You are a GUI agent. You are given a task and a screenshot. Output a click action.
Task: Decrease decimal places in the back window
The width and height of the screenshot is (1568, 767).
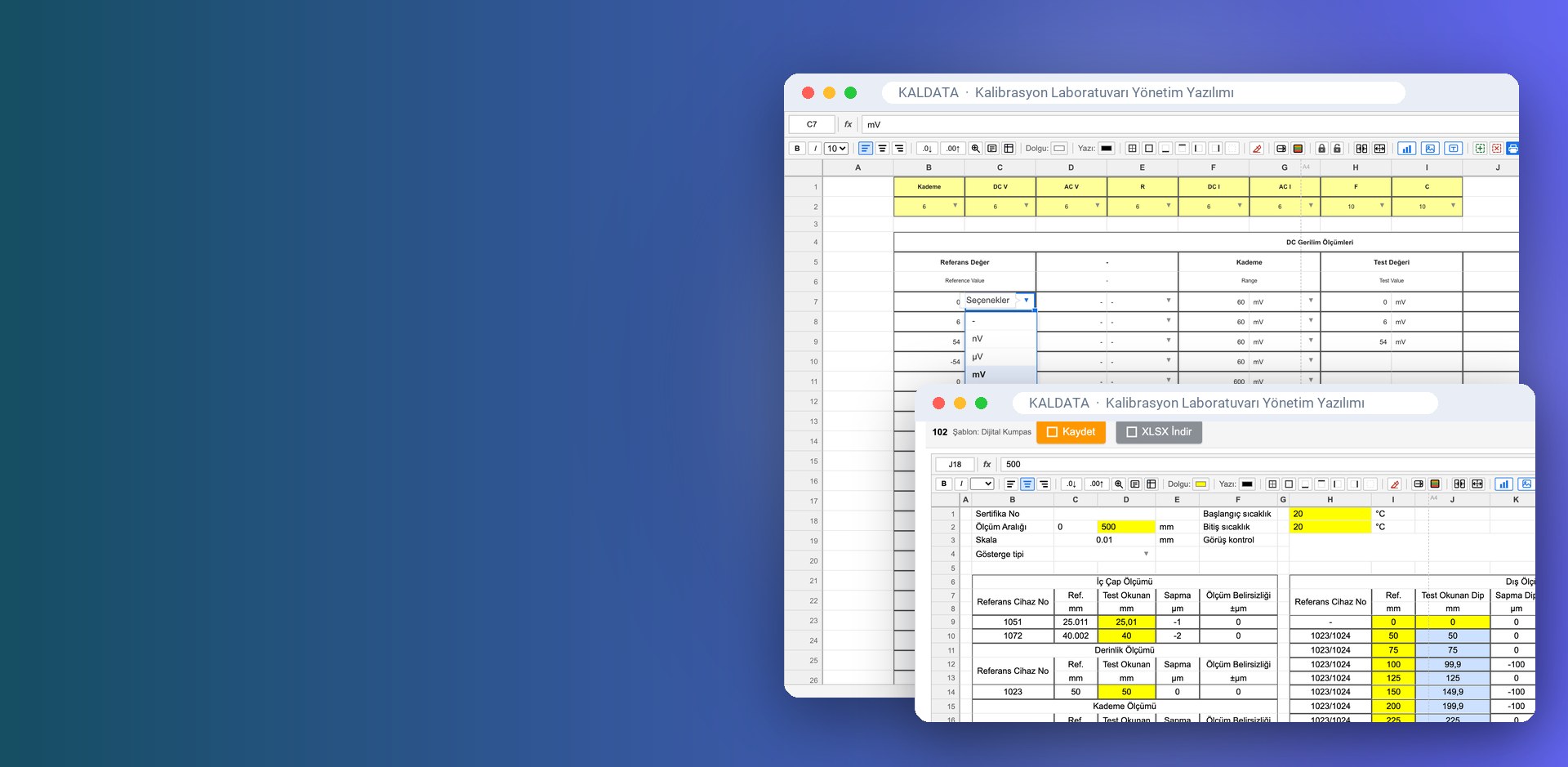[927, 149]
